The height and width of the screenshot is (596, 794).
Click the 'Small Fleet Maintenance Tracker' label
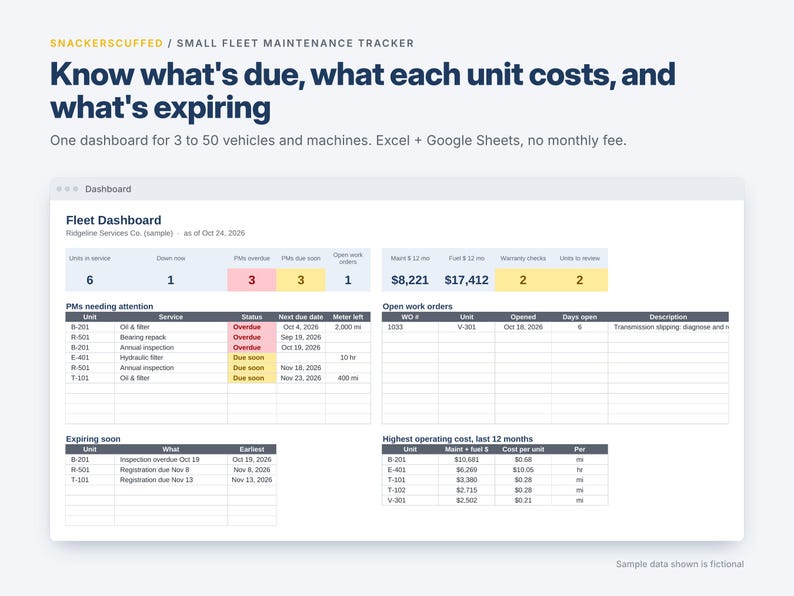(295, 43)
